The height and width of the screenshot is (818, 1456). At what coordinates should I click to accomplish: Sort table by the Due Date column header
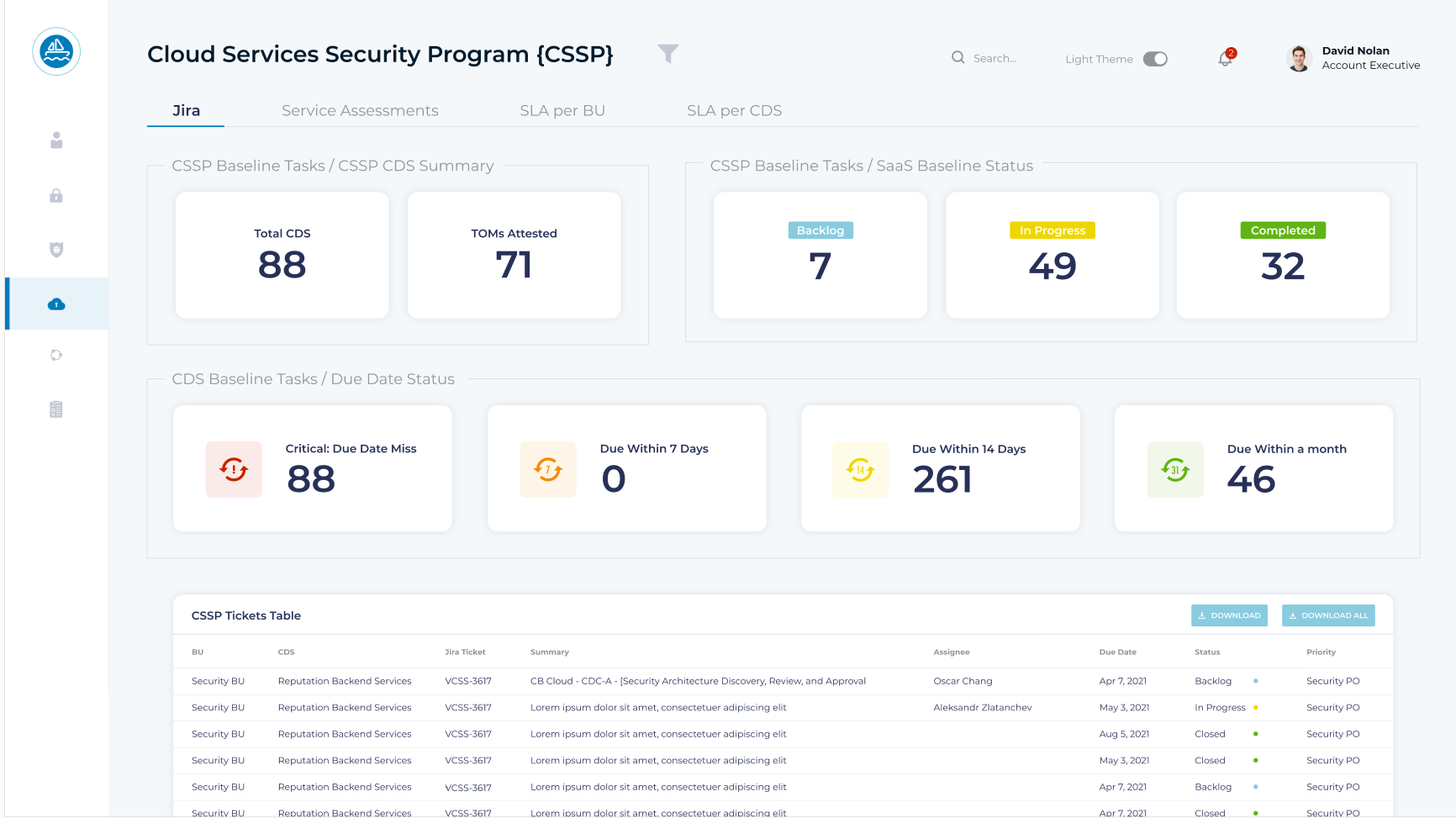1117,652
